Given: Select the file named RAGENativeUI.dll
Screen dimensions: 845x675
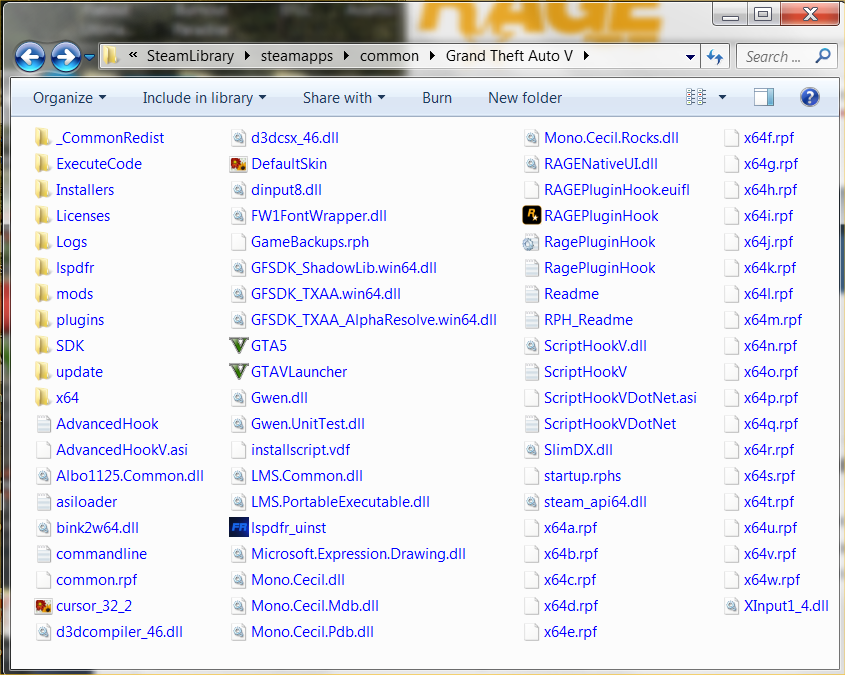Looking at the screenshot, I should coord(601,164).
